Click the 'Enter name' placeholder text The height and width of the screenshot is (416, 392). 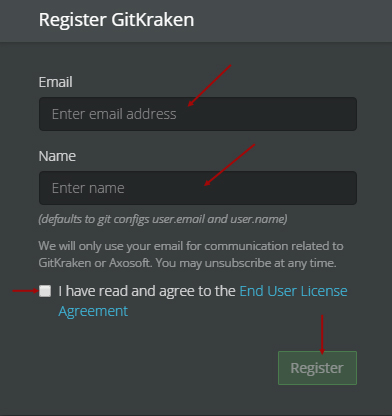click(x=88, y=188)
